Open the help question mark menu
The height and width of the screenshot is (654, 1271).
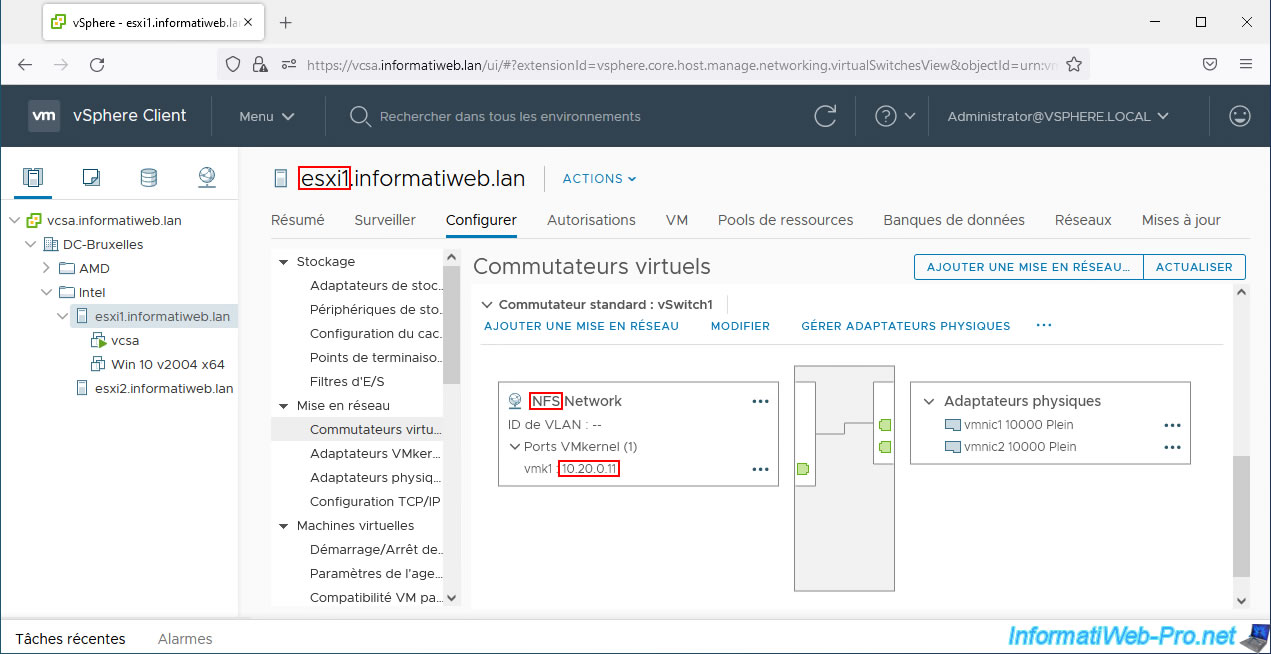pos(895,116)
